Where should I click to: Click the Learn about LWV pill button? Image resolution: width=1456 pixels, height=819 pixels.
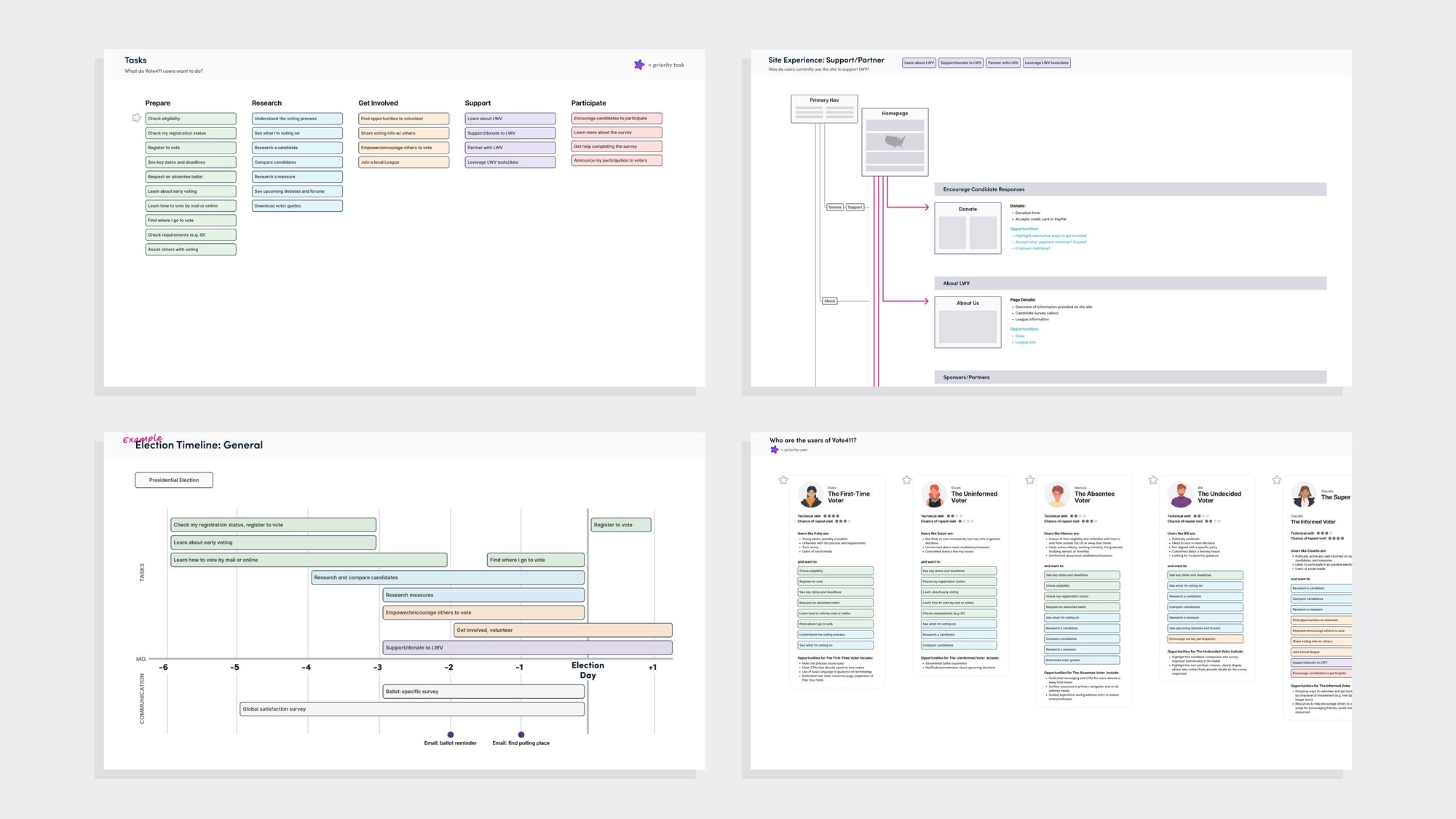click(919, 63)
